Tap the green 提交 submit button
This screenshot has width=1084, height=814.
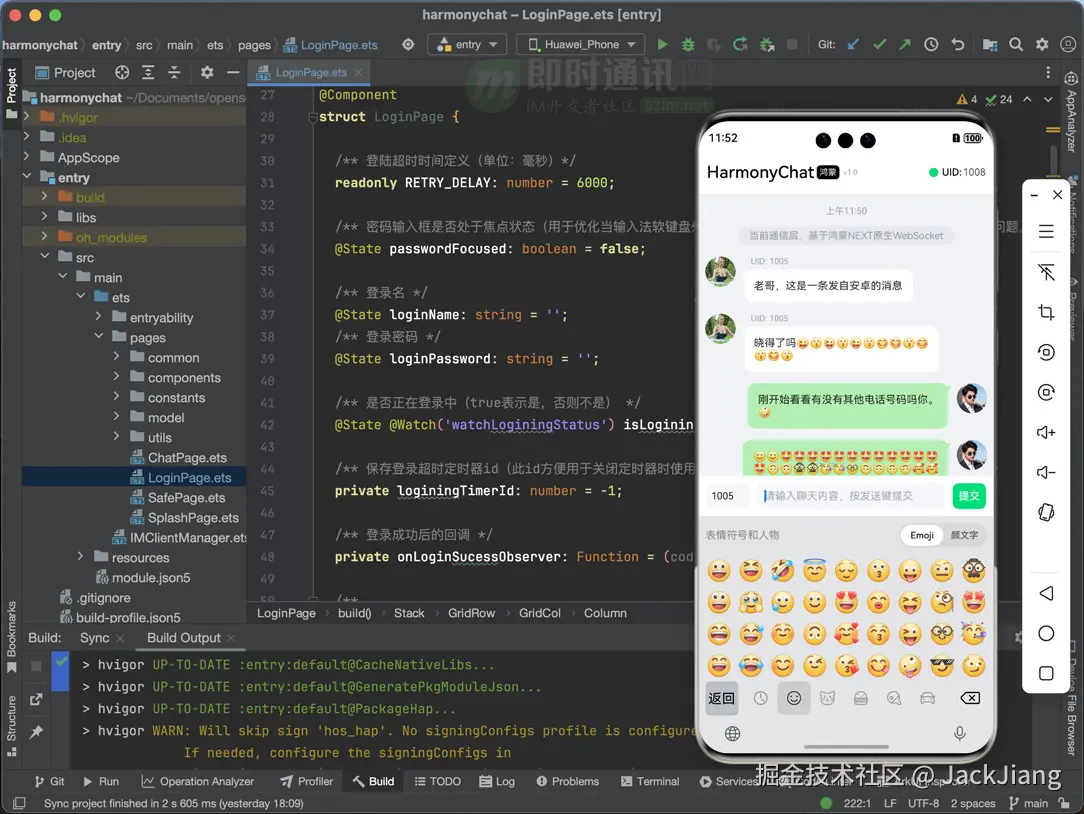coord(968,496)
